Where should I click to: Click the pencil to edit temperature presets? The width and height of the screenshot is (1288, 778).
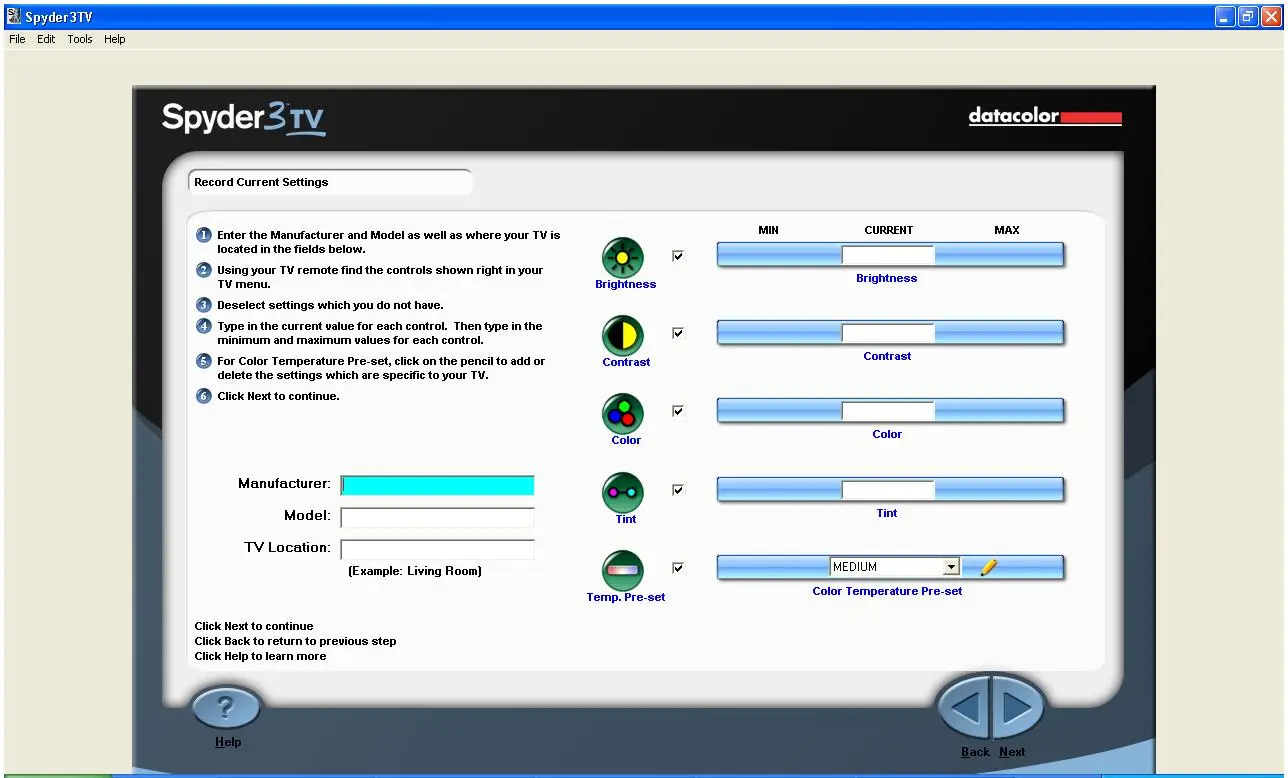click(x=988, y=567)
